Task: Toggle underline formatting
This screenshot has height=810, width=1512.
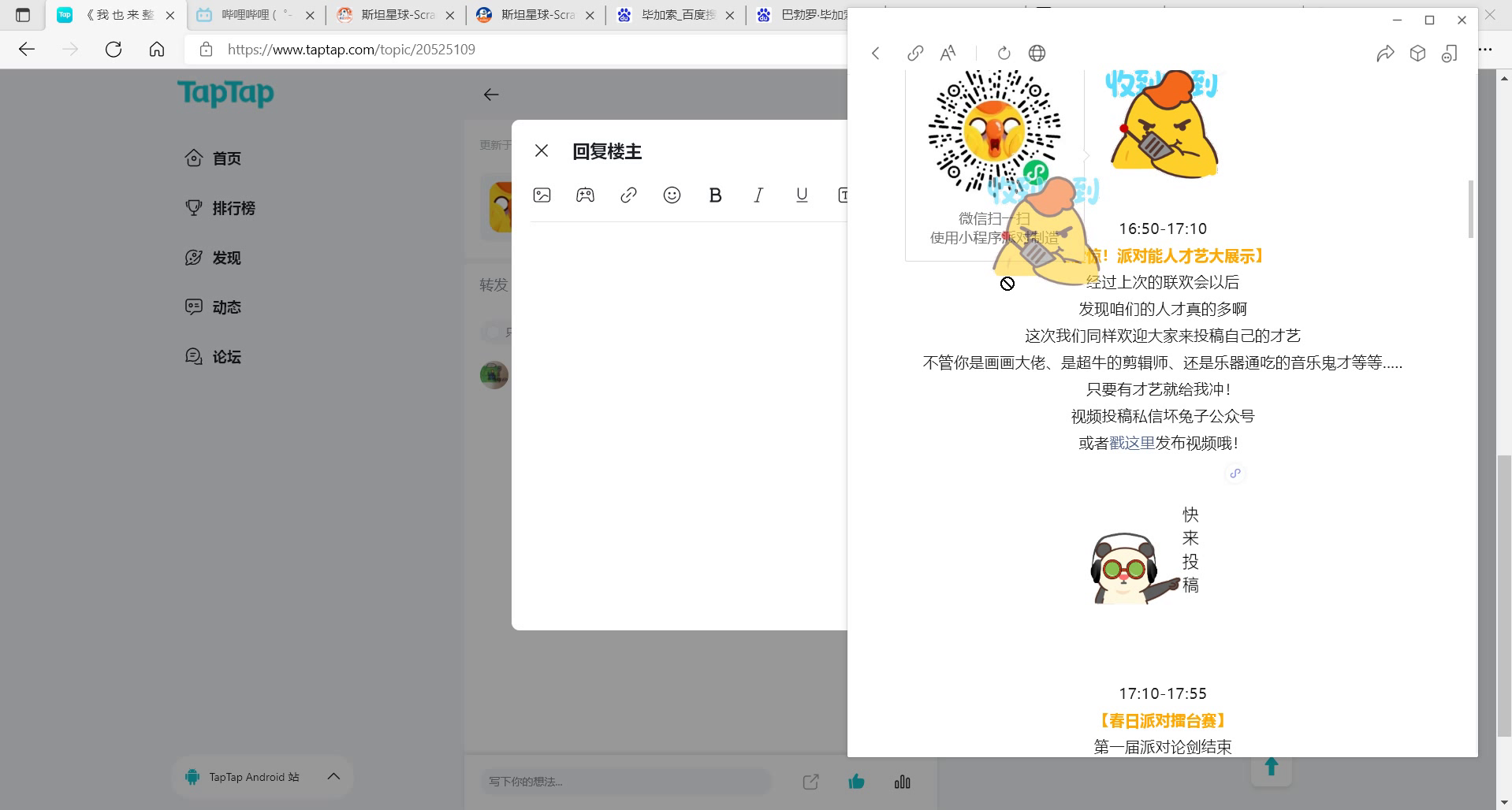Action: 802,195
